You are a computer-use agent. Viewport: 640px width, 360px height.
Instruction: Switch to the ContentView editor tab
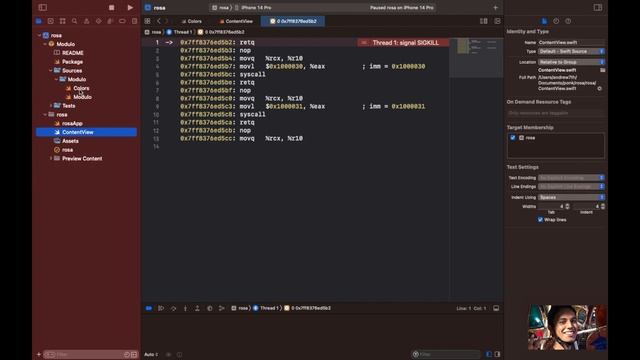click(x=236, y=21)
